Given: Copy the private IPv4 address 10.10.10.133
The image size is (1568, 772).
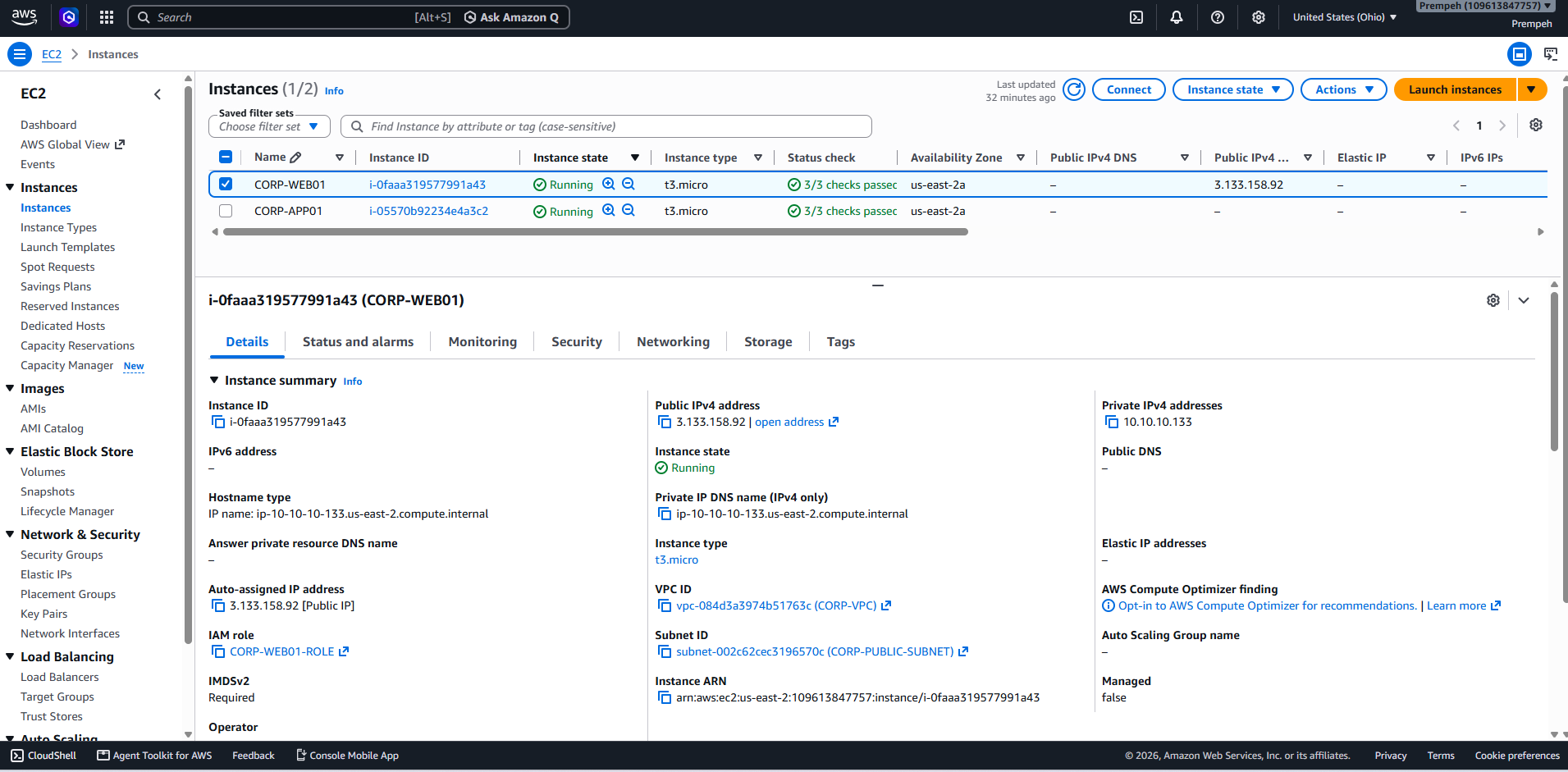Looking at the screenshot, I should click(1112, 422).
